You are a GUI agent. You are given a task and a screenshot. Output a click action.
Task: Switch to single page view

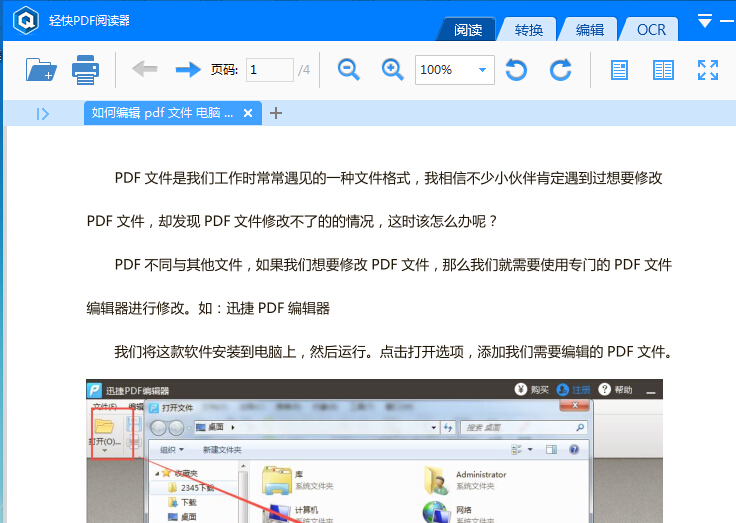619,70
